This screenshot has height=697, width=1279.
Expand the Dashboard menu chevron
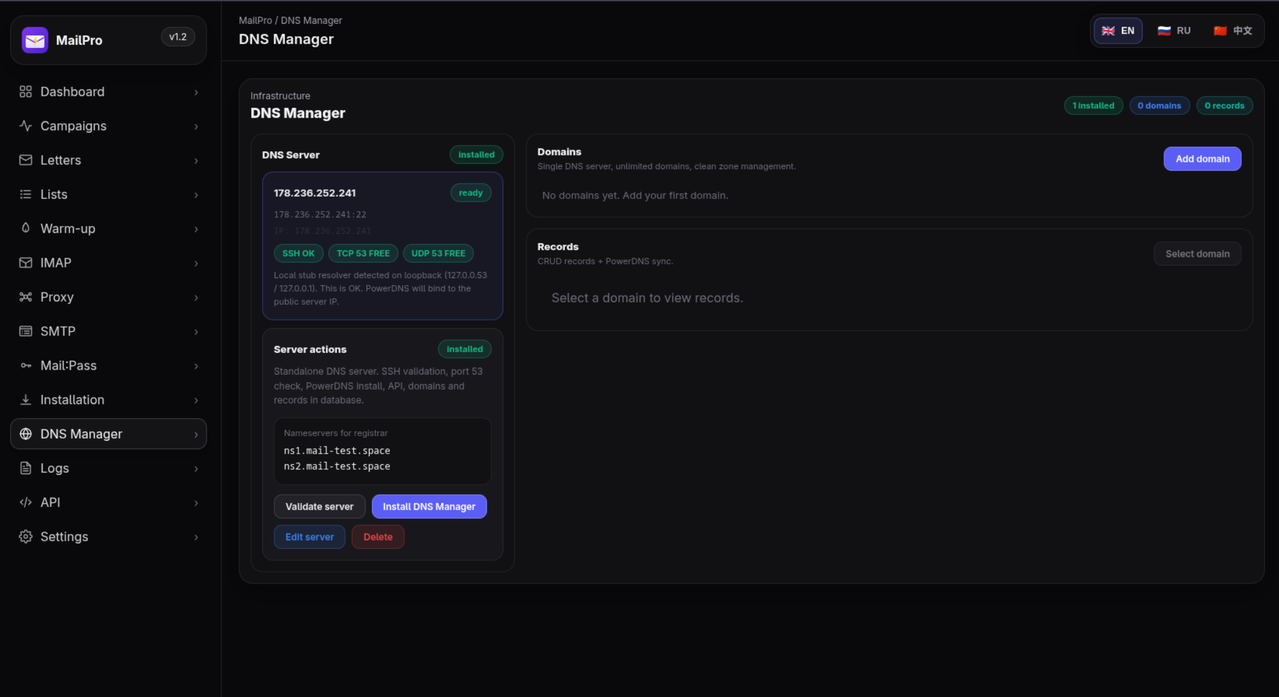pyautogui.click(x=196, y=92)
